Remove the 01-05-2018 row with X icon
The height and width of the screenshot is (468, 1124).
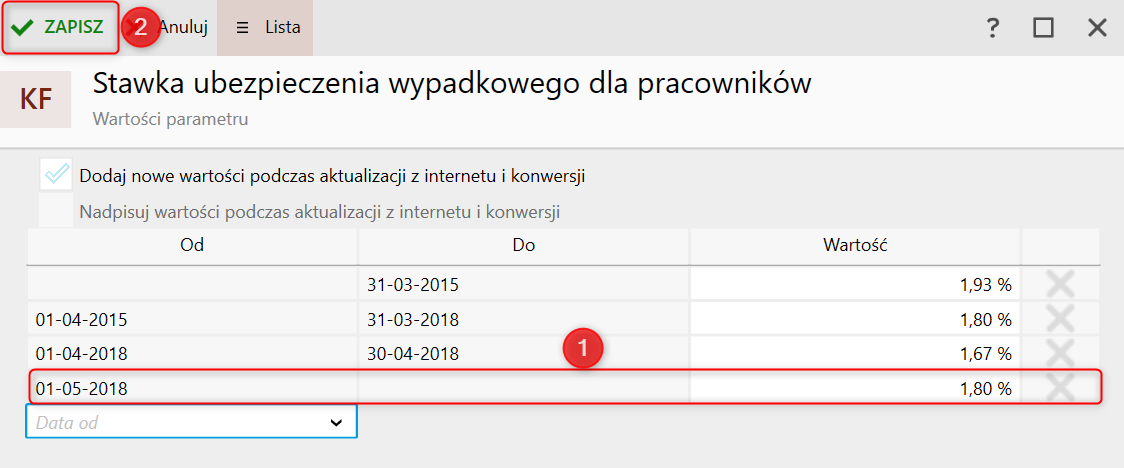coord(1060,388)
